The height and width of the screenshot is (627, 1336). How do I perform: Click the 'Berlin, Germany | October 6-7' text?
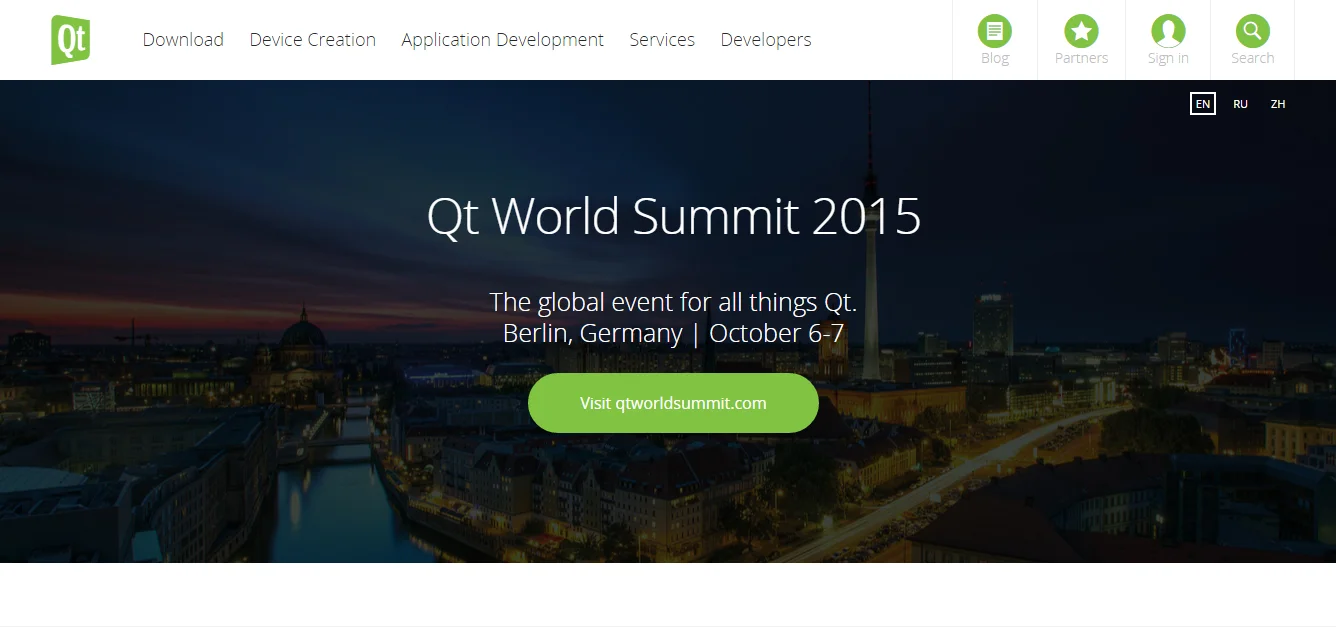pos(673,333)
